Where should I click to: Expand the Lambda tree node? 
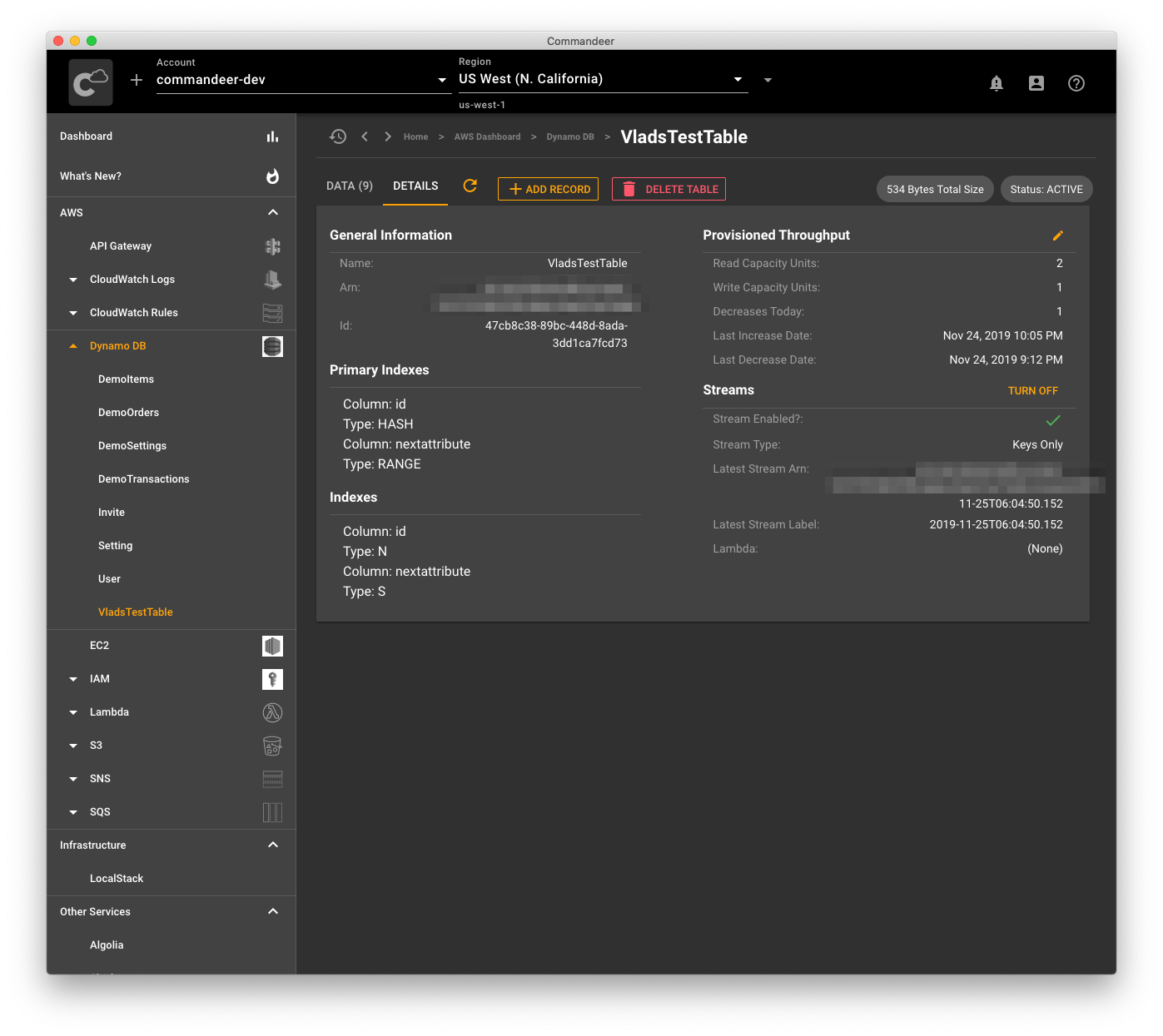[x=73, y=712]
